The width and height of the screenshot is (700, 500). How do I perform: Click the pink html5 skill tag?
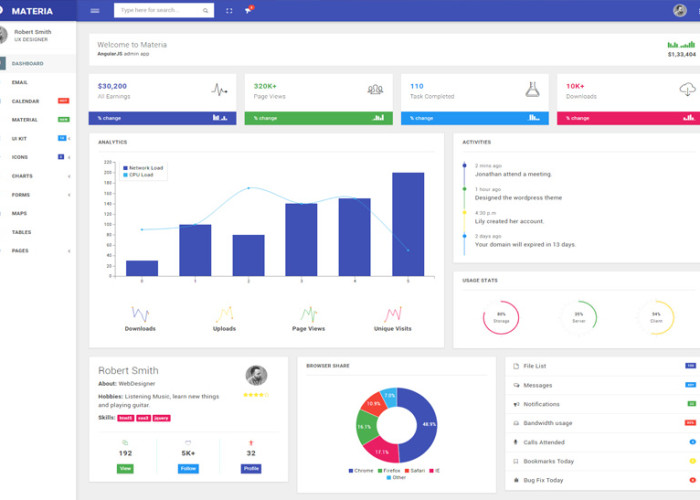pyautogui.click(x=125, y=418)
